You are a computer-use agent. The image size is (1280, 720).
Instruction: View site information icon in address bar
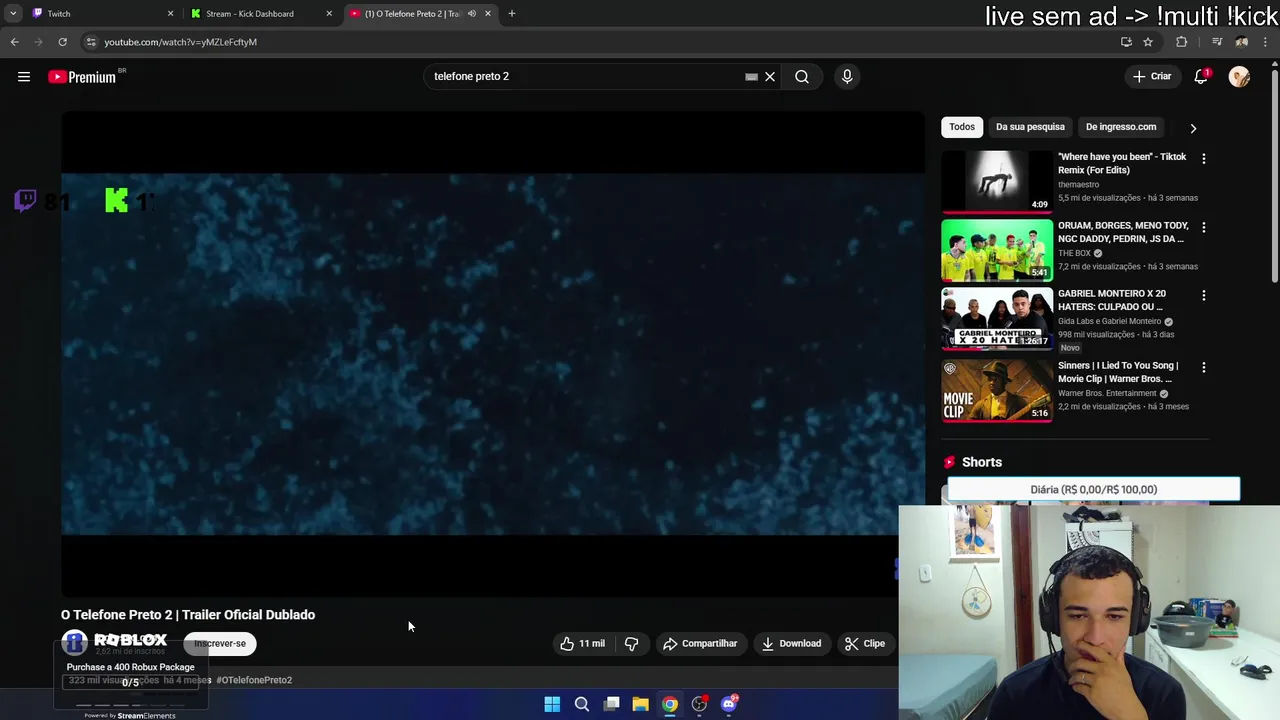pos(91,42)
